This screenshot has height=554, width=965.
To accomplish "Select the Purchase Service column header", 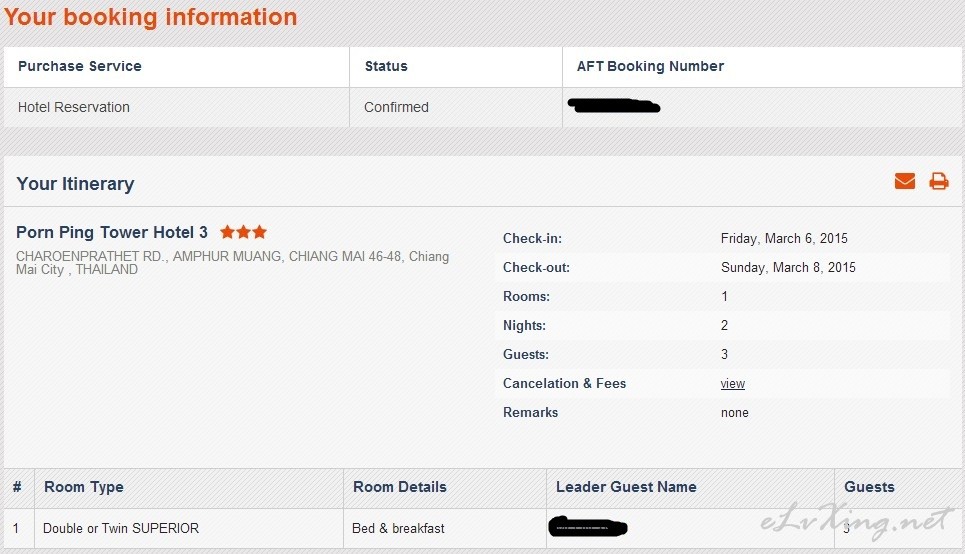I will 79,66.
